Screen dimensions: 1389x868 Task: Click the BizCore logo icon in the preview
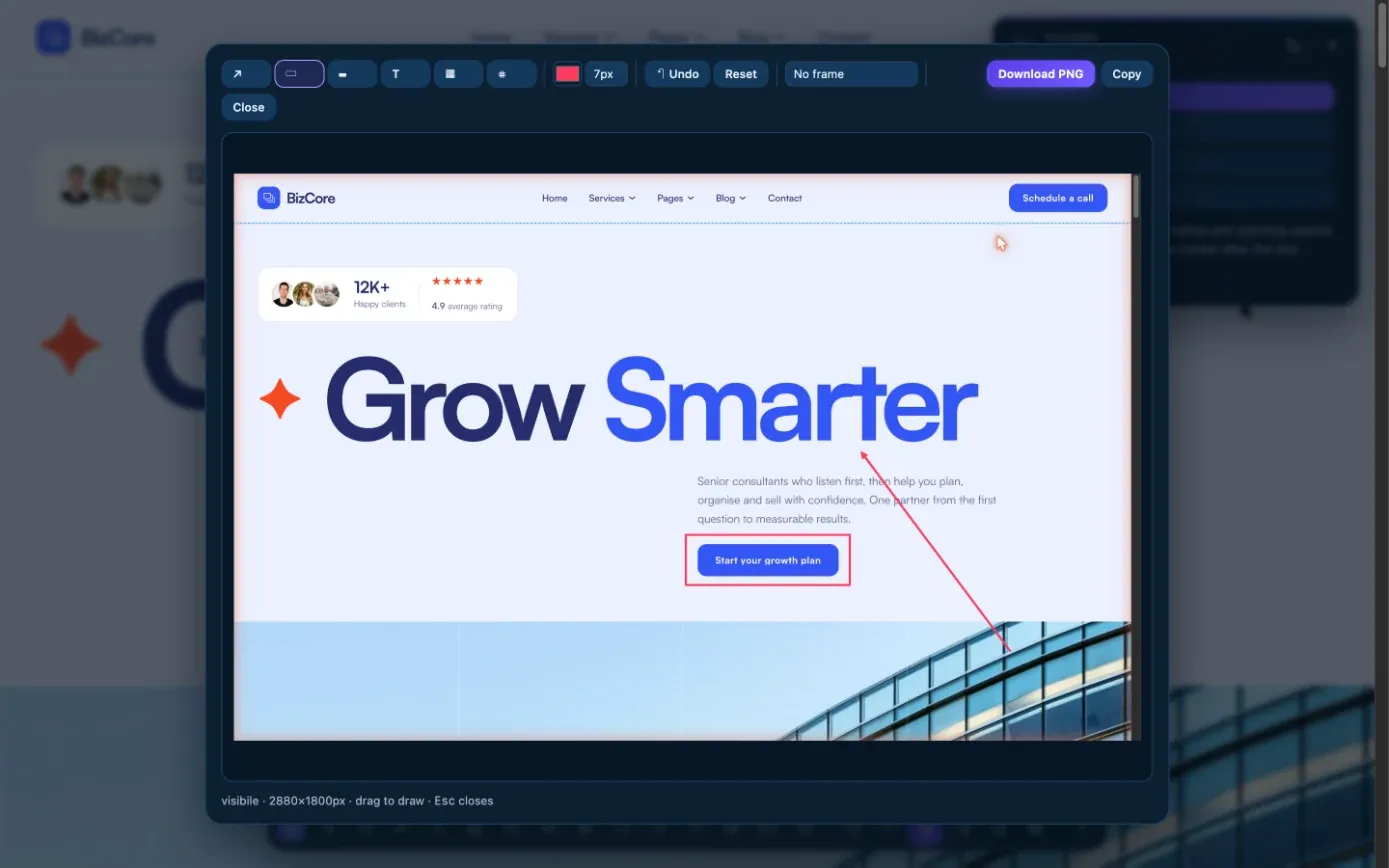(268, 198)
